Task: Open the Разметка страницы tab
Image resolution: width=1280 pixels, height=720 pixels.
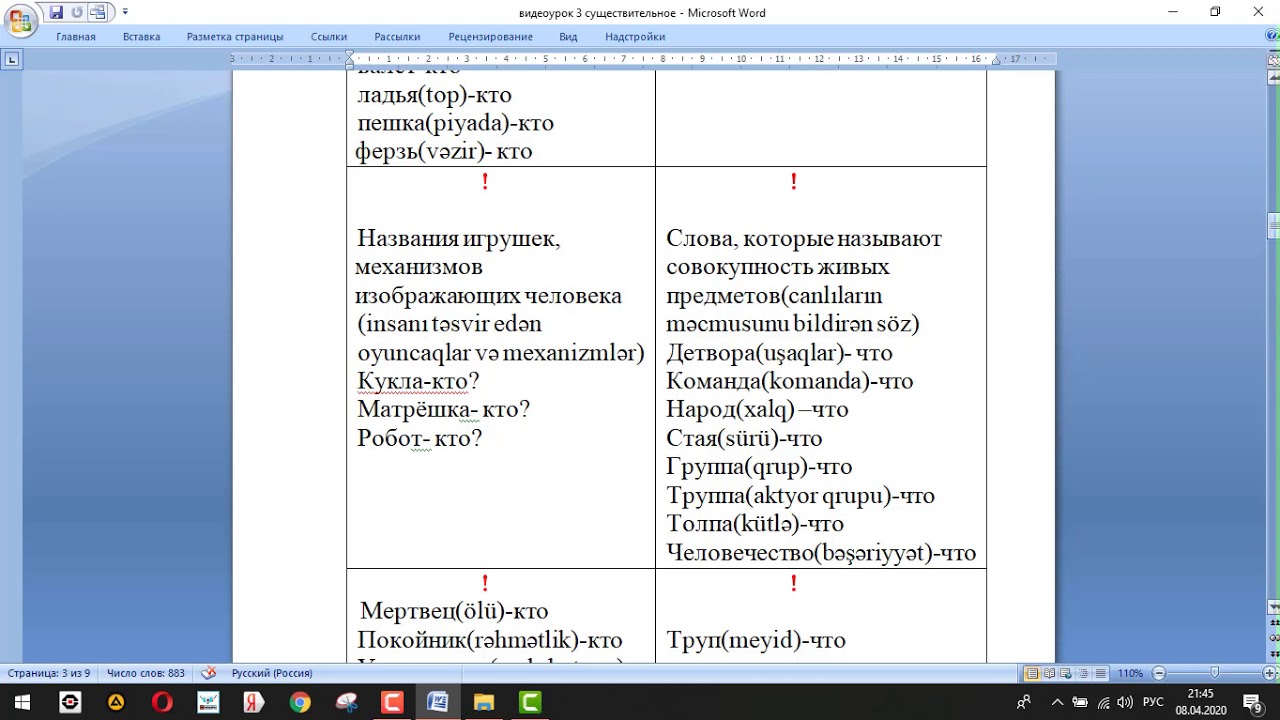Action: click(235, 37)
